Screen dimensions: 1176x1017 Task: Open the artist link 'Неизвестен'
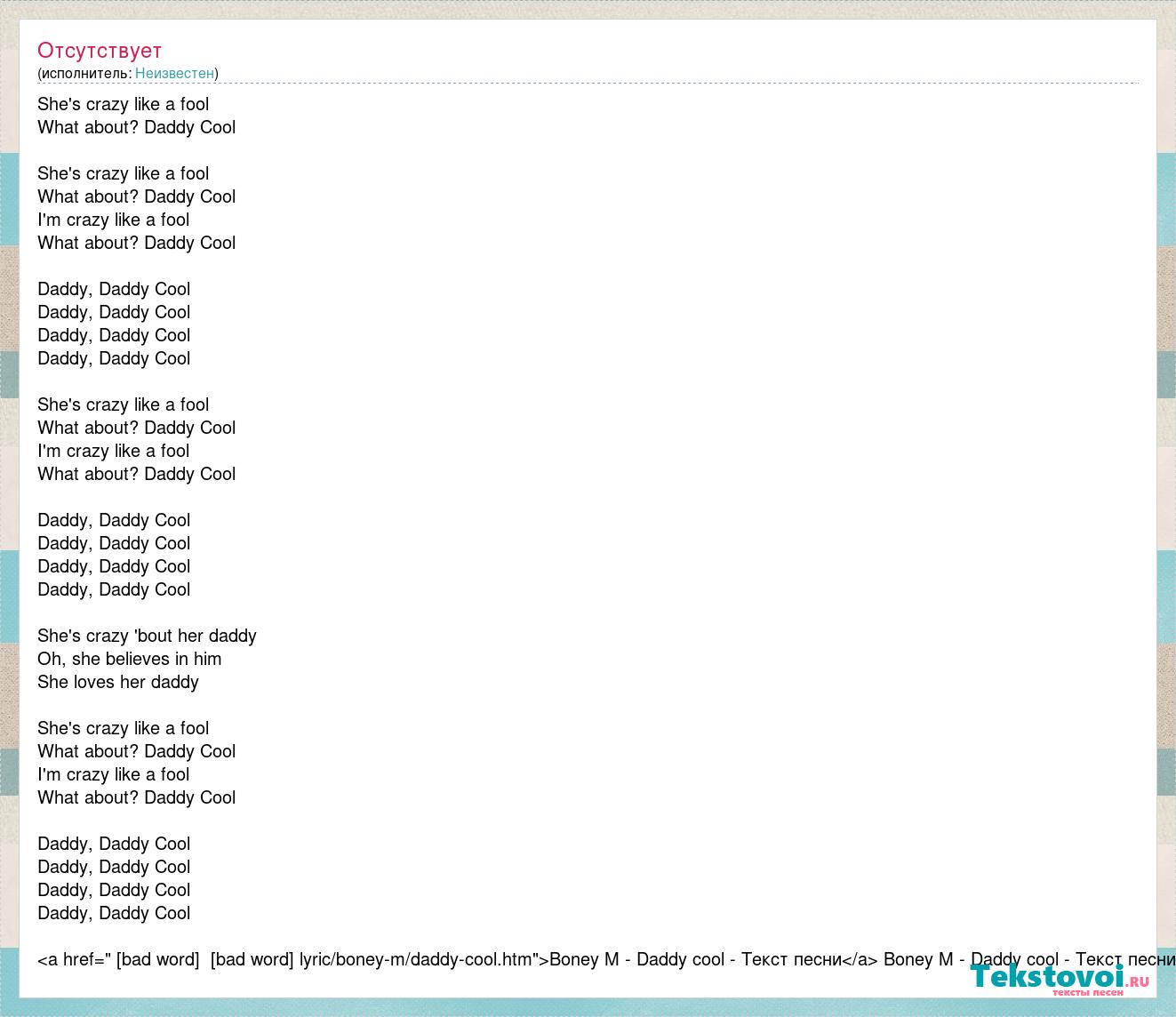pos(174,73)
